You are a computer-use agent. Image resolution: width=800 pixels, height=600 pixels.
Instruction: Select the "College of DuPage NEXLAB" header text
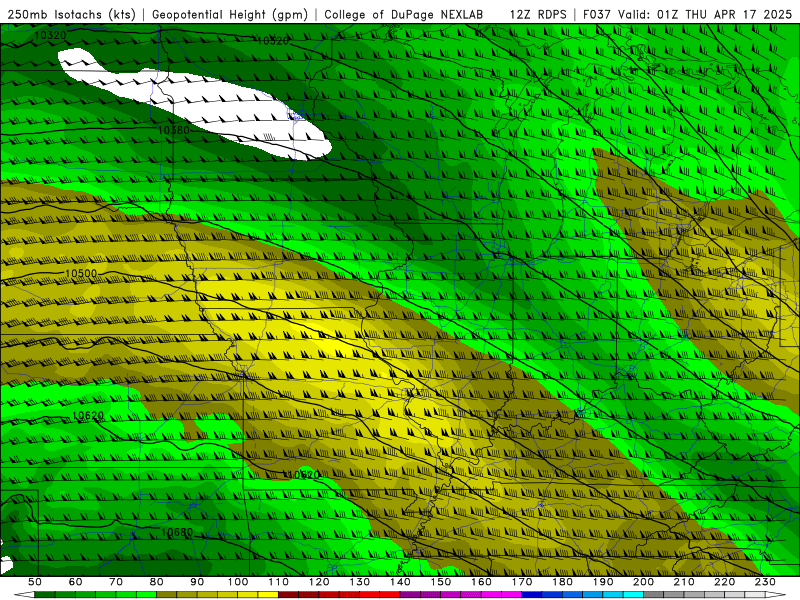pos(403,15)
